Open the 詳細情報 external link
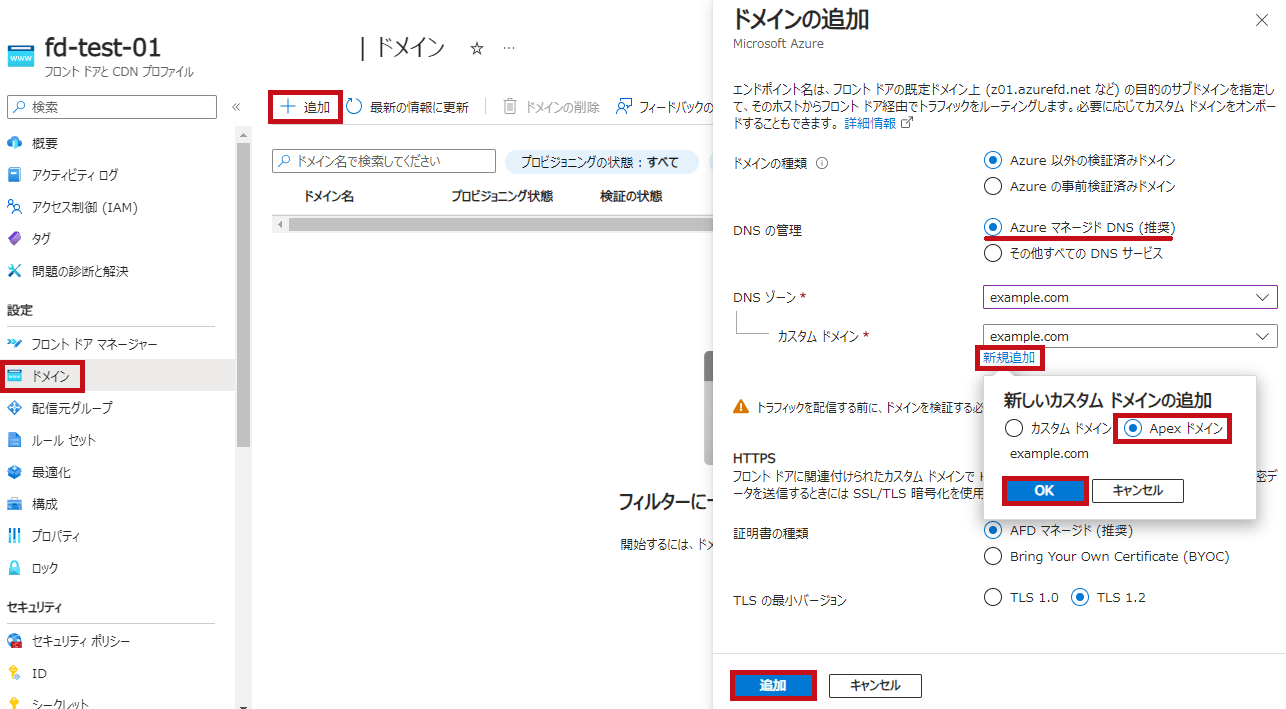This screenshot has height=709, width=1286. (879, 124)
